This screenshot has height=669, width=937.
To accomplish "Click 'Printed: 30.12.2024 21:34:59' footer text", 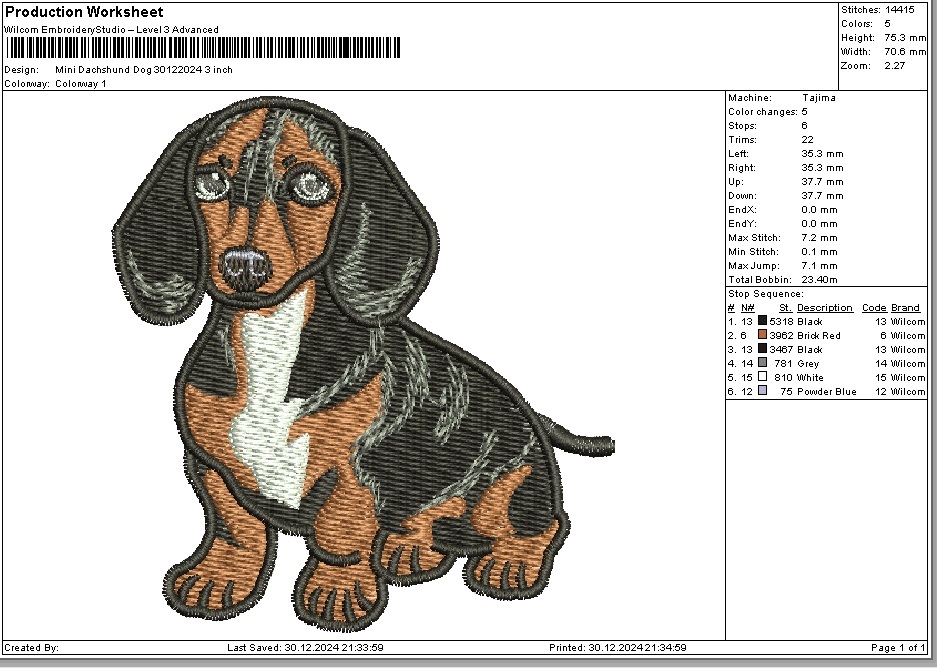I will point(618,647).
